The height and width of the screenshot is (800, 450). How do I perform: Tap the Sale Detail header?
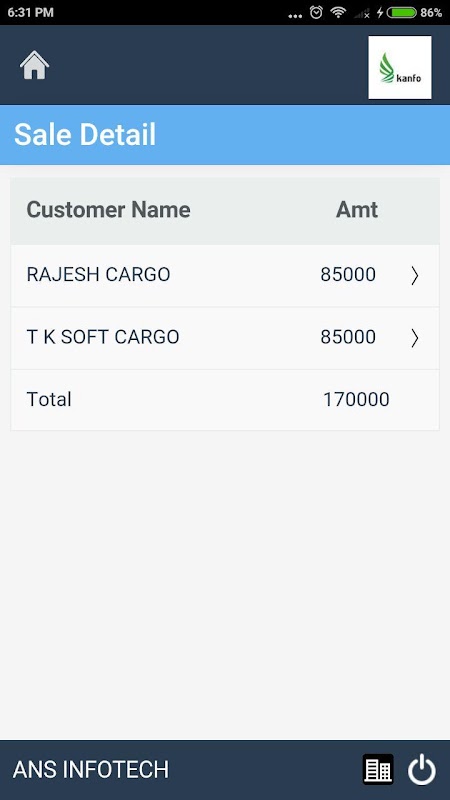tap(85, 135)
